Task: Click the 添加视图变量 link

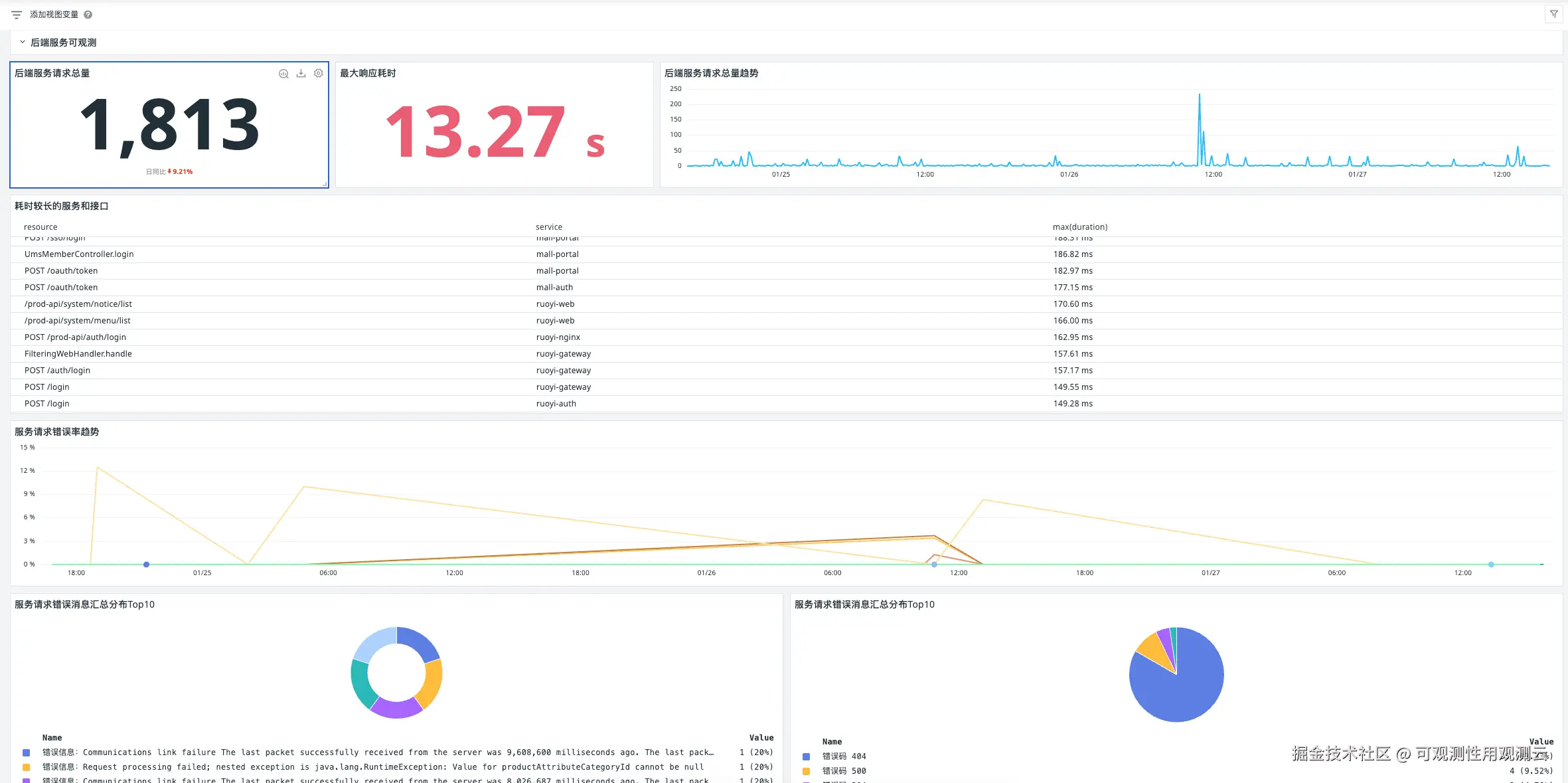Action: pyautogui.click(x=54, y=15)
